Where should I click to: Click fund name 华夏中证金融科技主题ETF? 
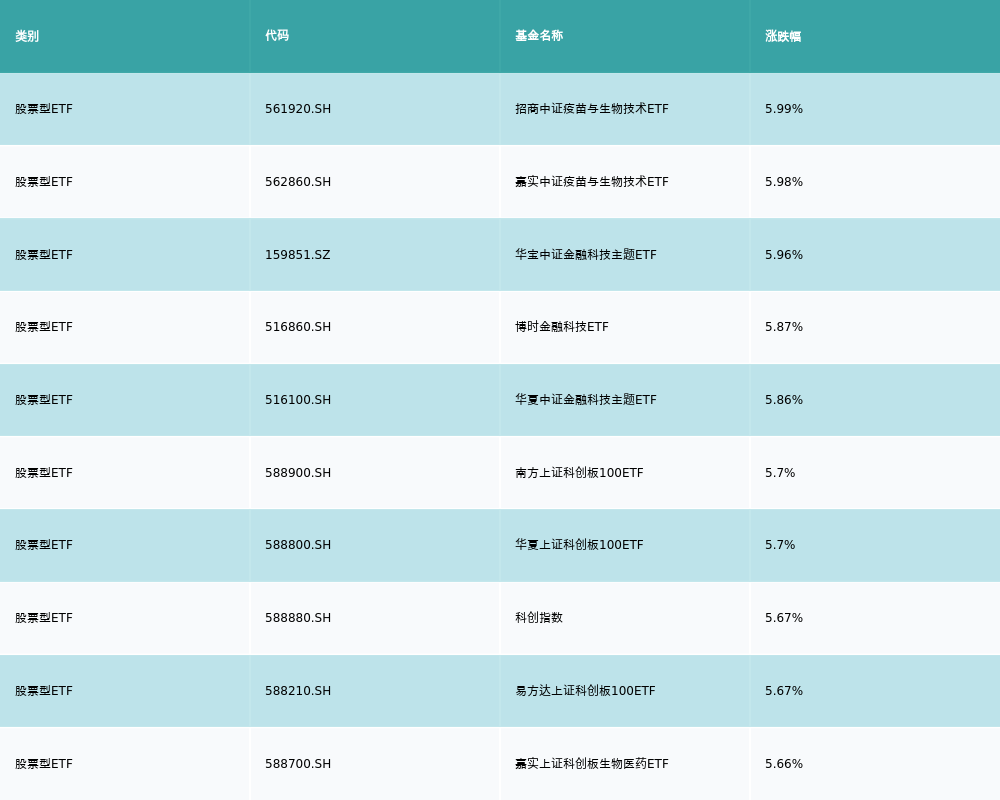(586, 400)
